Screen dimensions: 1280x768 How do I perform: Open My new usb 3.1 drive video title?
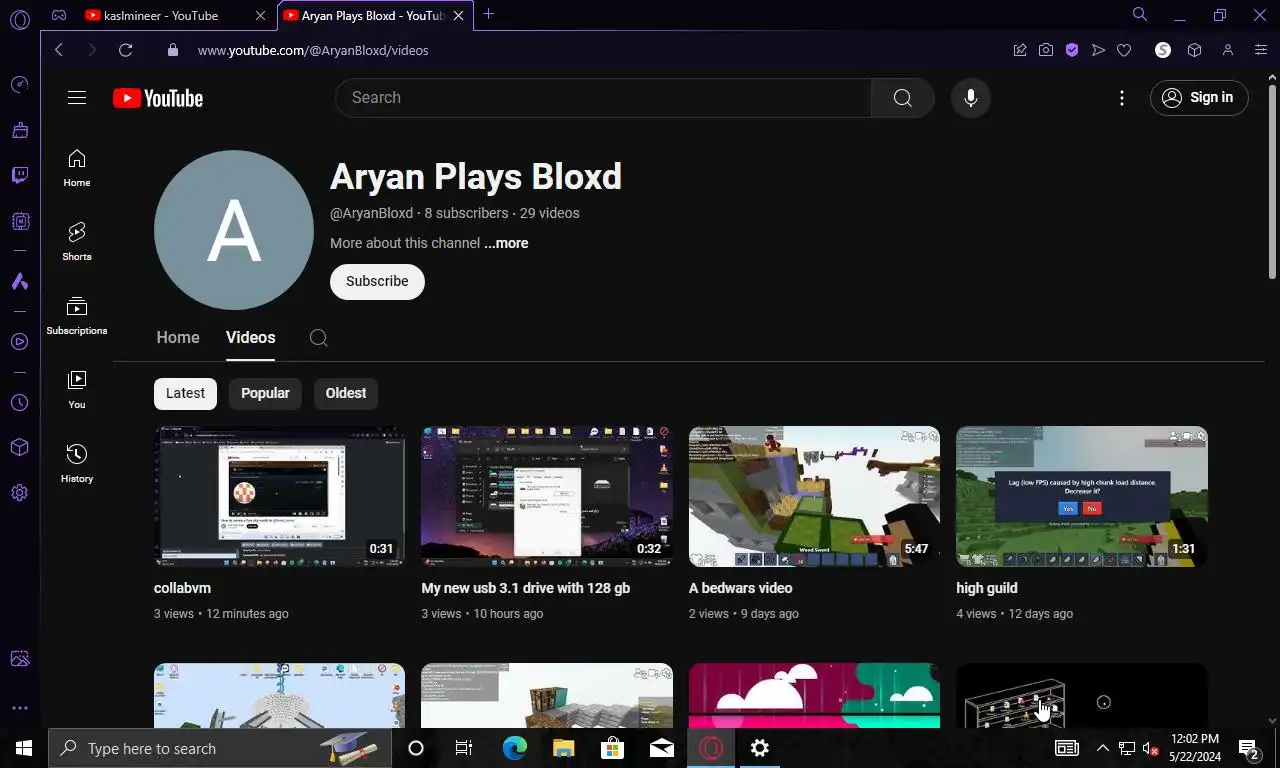point(526,588)
